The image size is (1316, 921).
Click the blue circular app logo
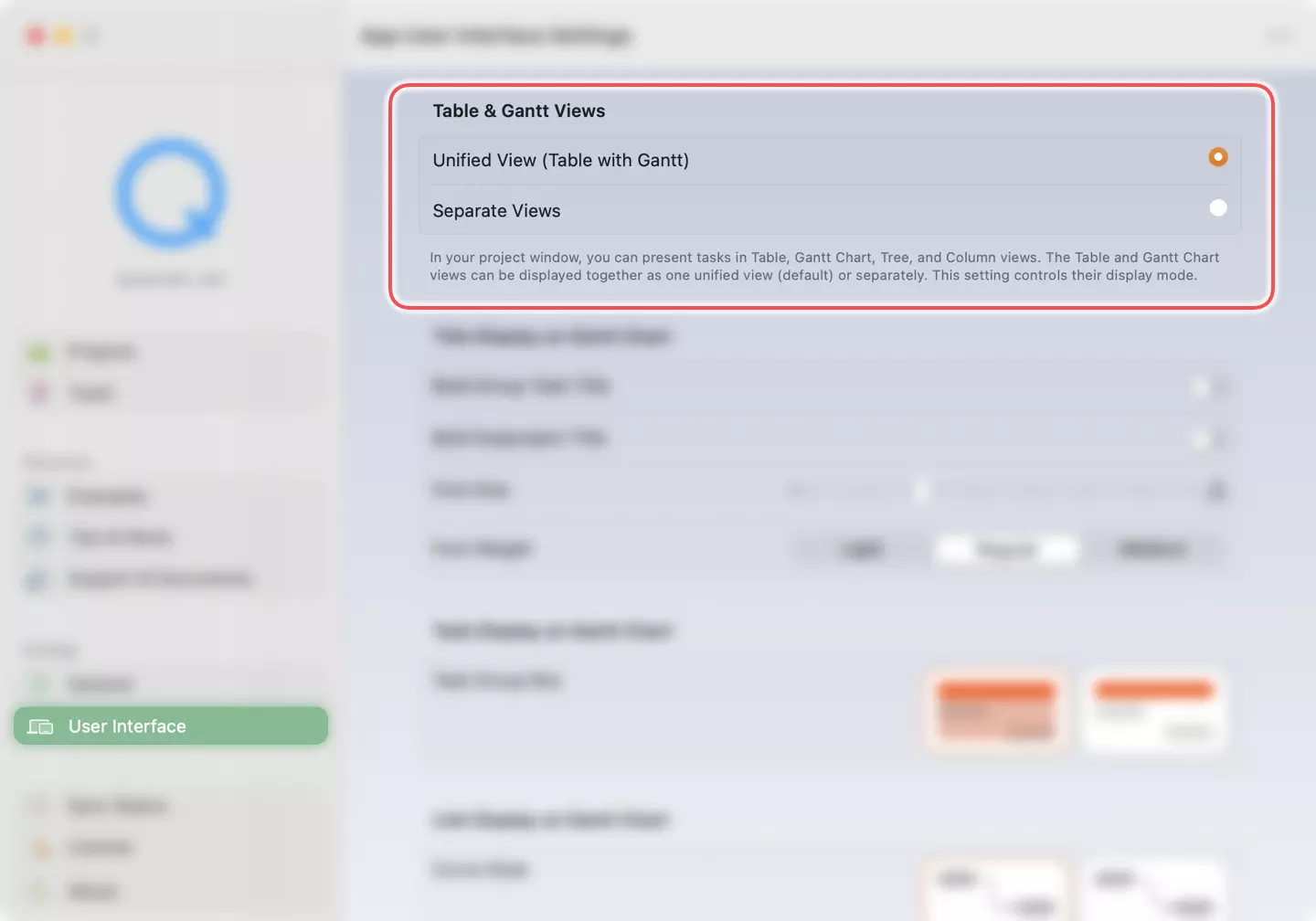click(x=170, y=193)
